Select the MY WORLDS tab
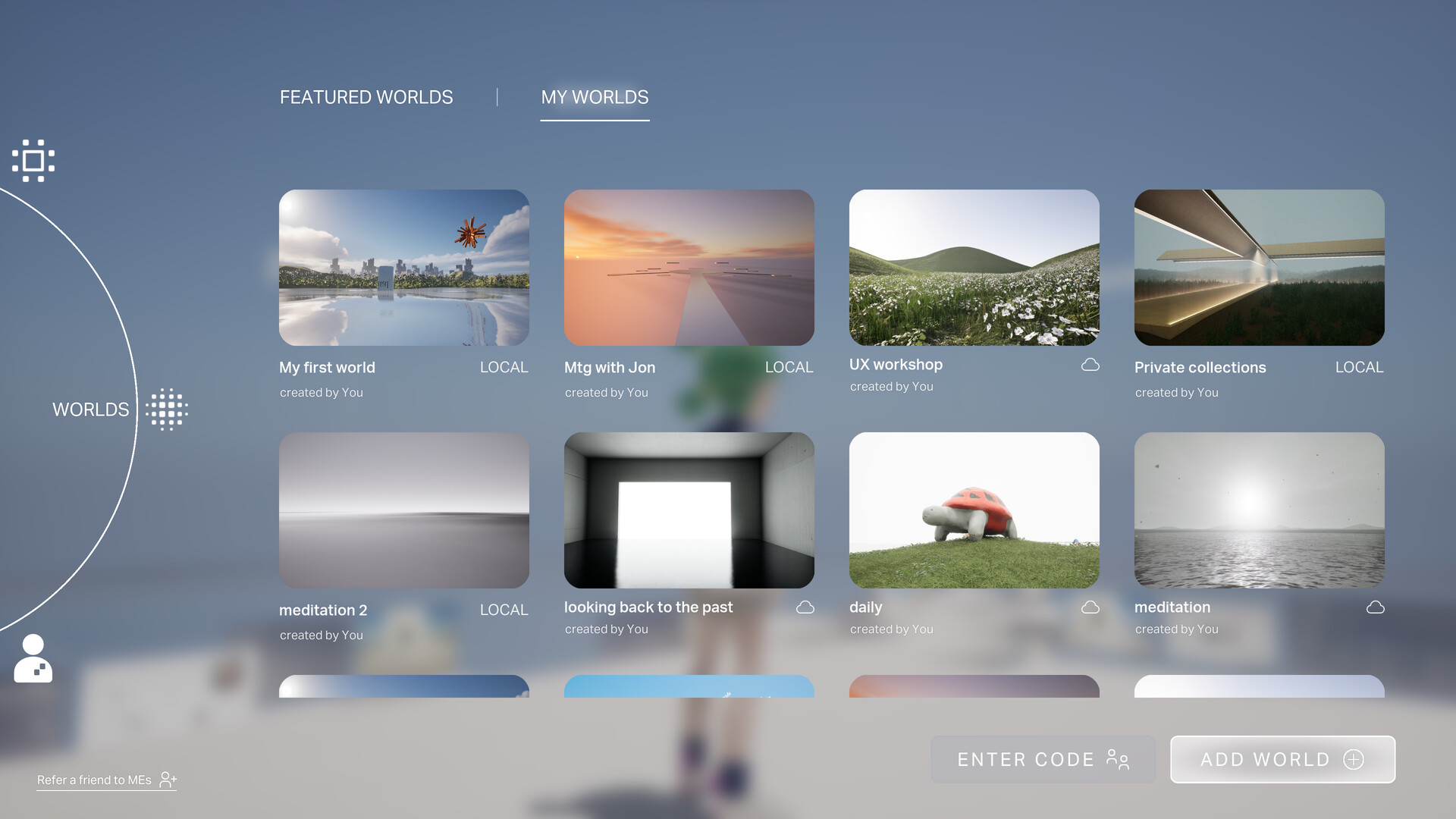The height and width of the screenshot is (819, 1456). (595, 97)
